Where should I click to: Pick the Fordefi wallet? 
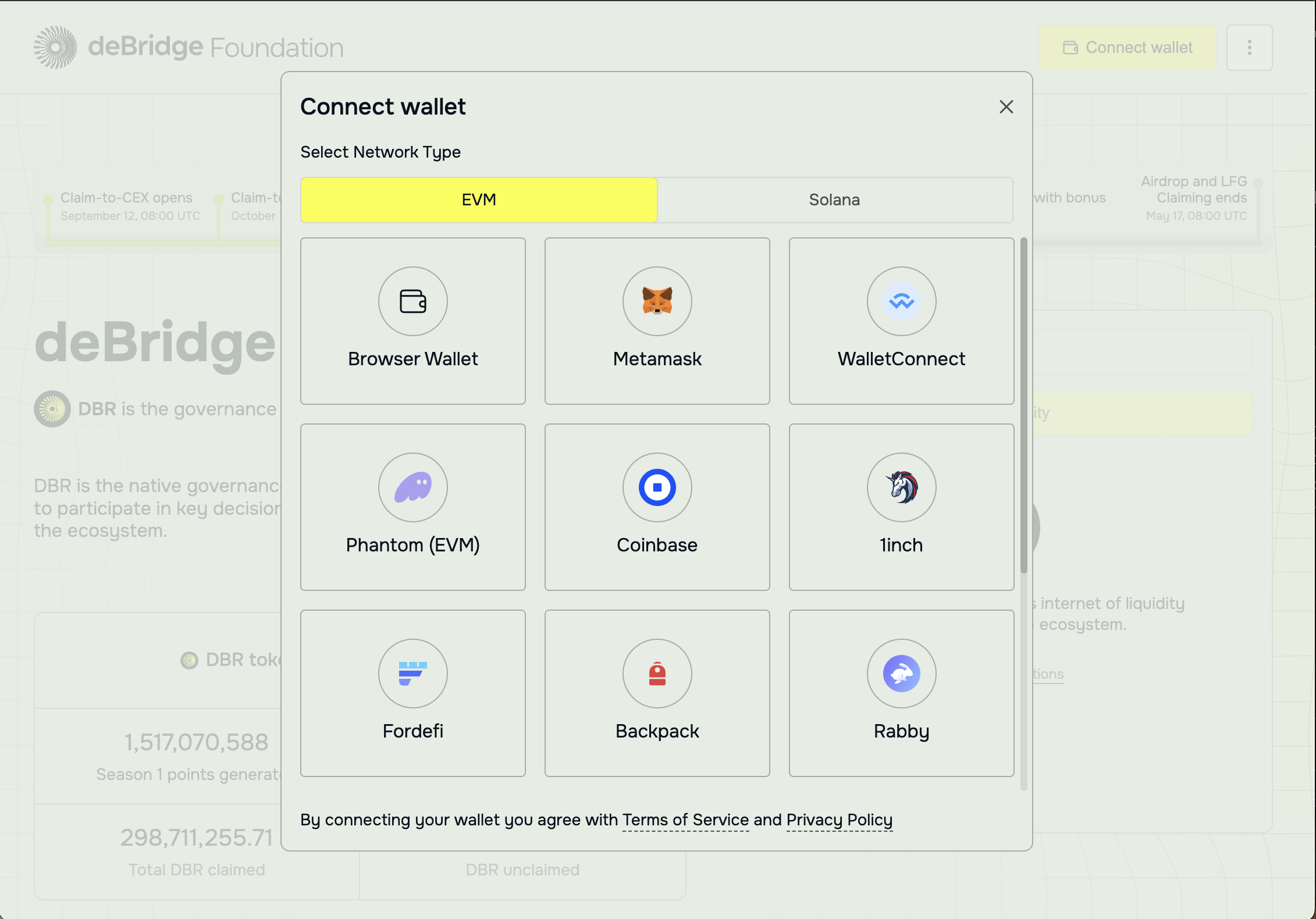click(413, 693)
